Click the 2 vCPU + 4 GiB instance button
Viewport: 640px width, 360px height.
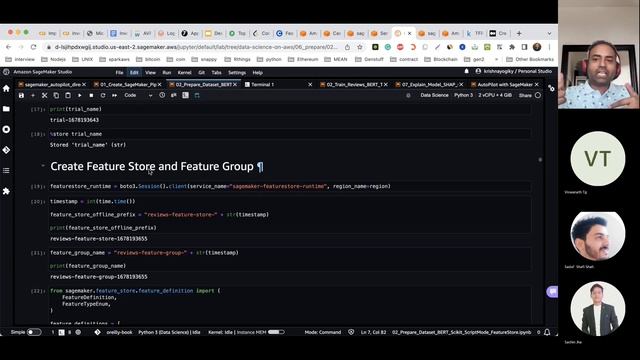coord(495,95)
